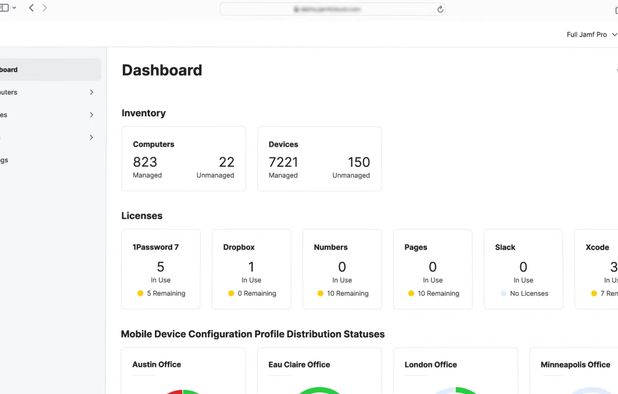618x394 pixels.
Task: Open the London Office status card
Action: coord(456,371)
